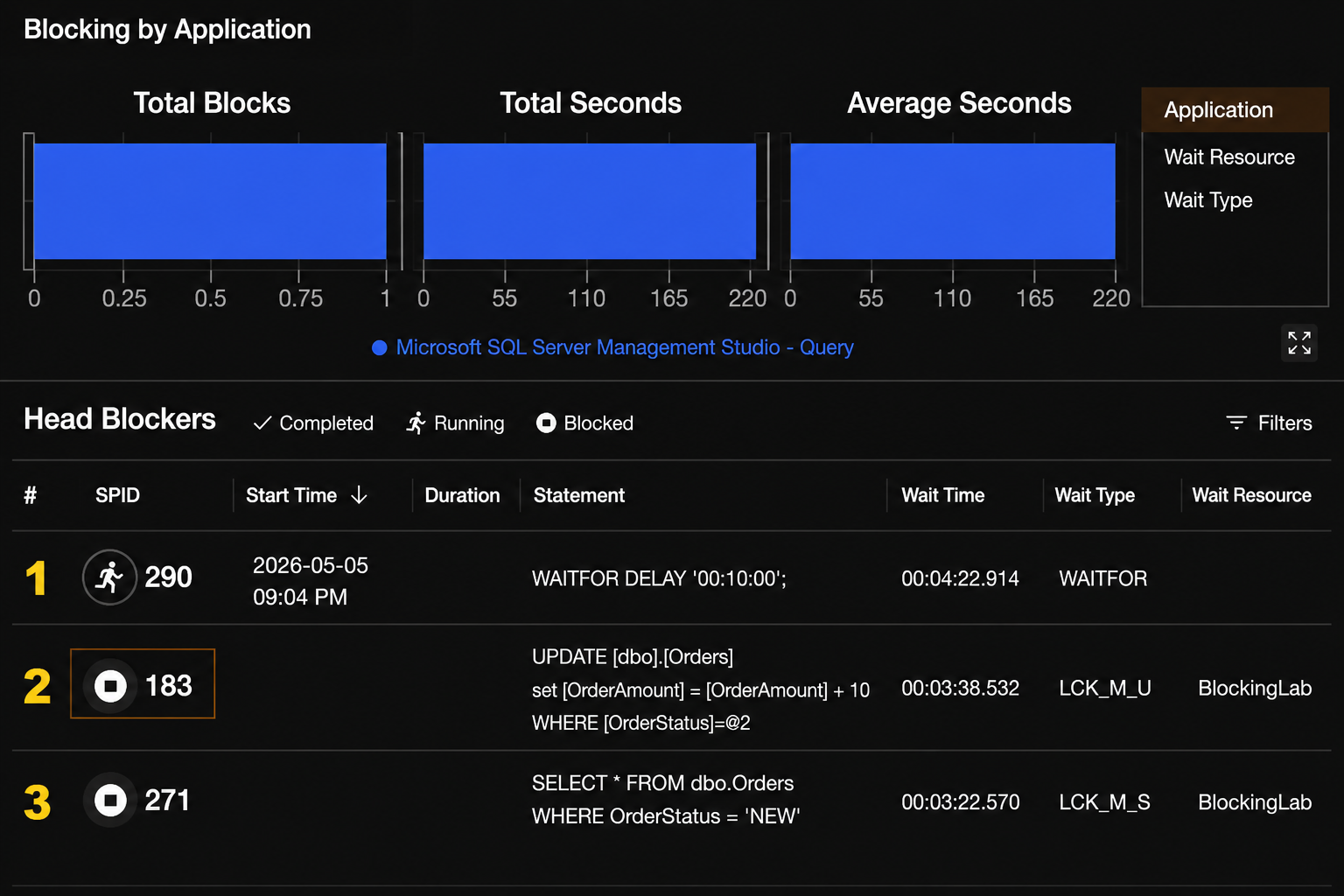Click BlockingLab wait resource in SPID 183 row
Screen dimensions: 1344x896
coord(1255,689)
